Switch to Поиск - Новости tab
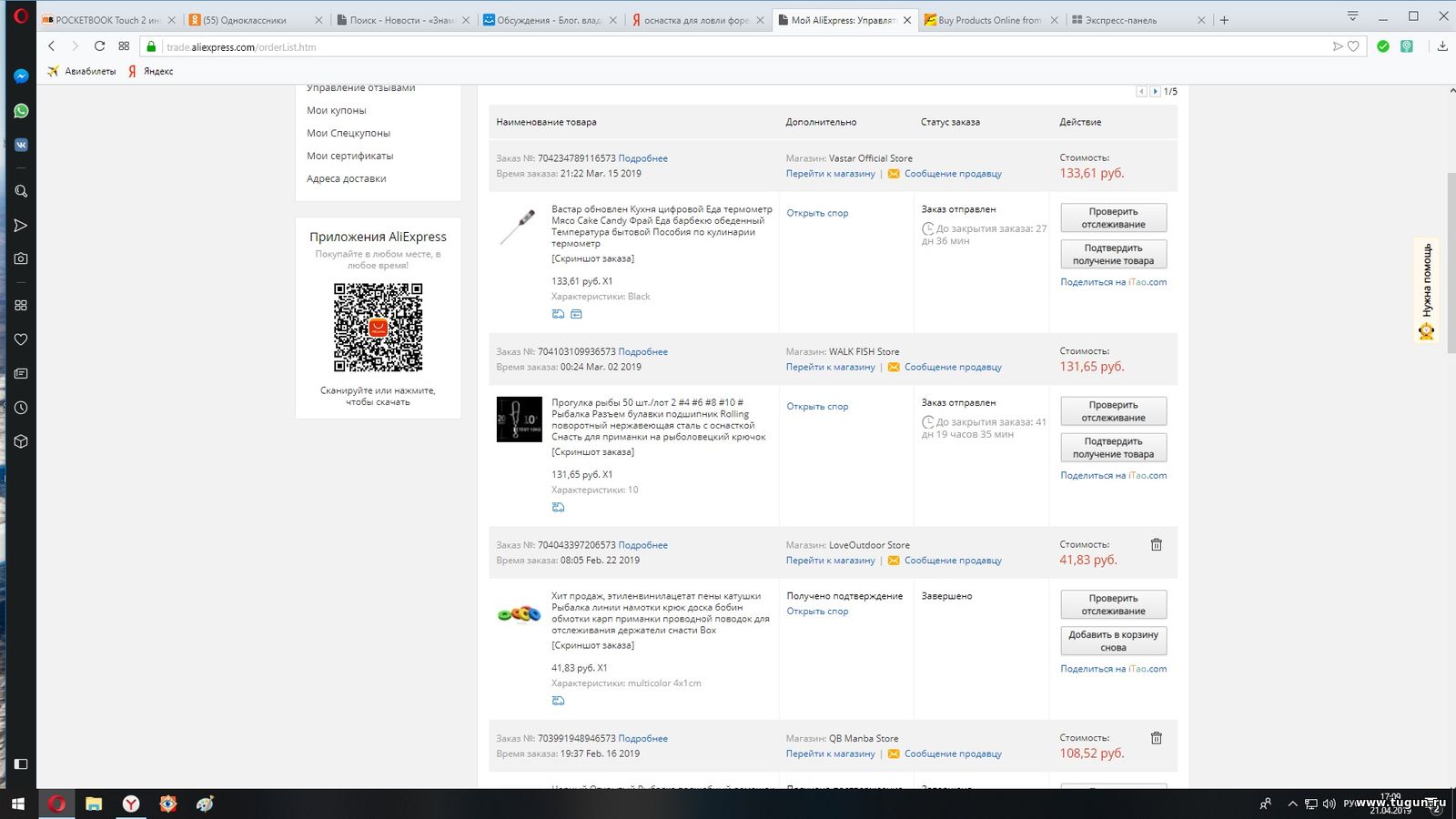 pos(403,20)
